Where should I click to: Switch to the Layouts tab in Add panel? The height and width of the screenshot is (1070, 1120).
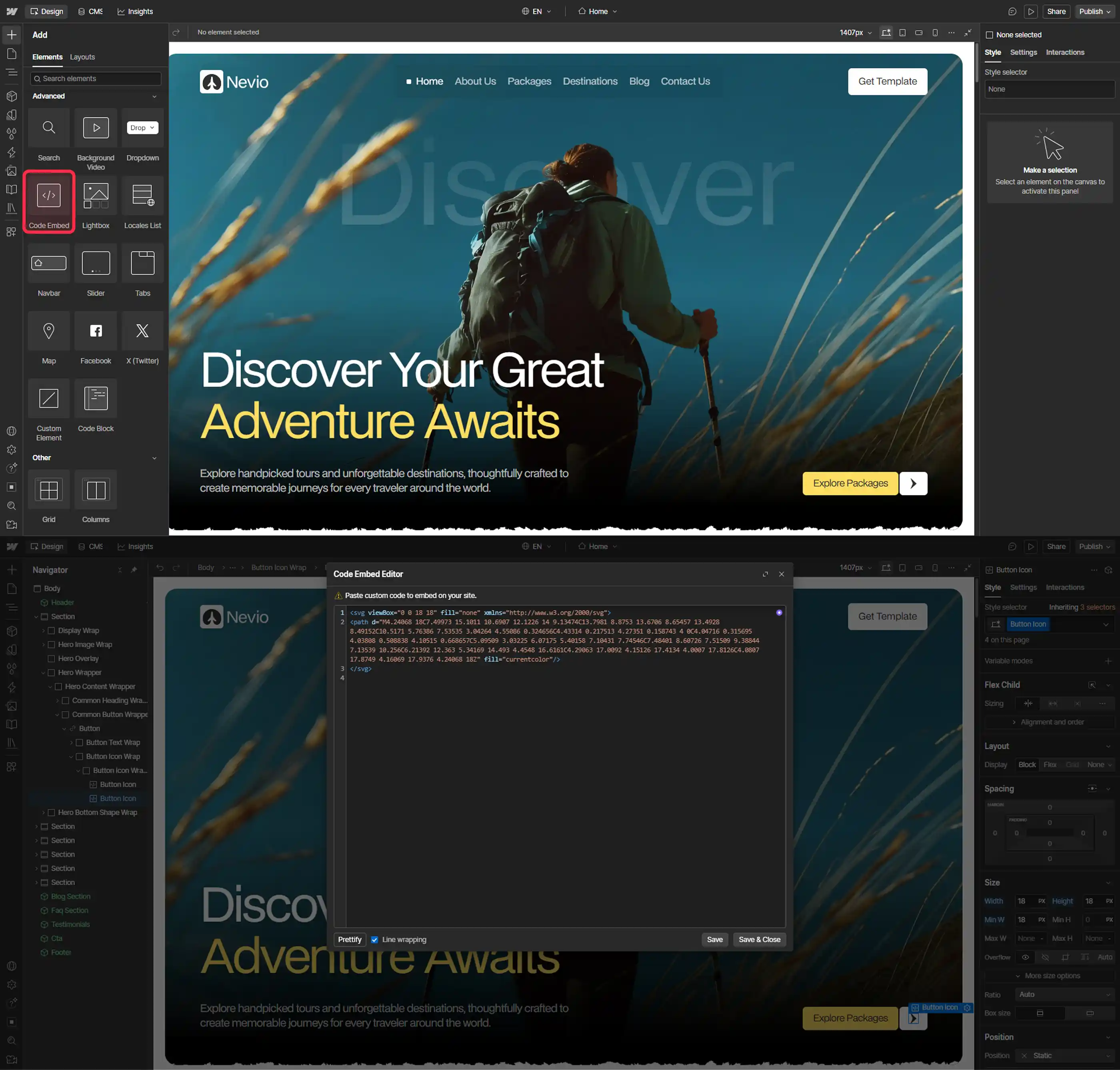[x=82, y=57]
